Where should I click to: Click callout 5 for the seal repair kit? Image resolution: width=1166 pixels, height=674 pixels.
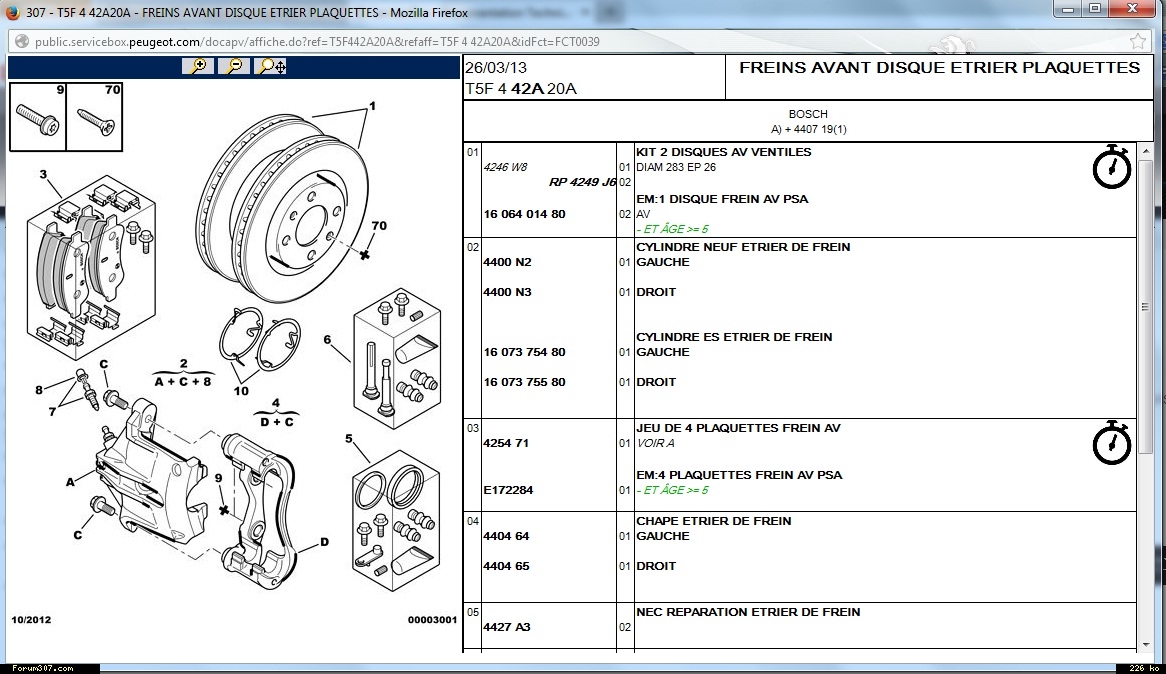tap(349, 439)
